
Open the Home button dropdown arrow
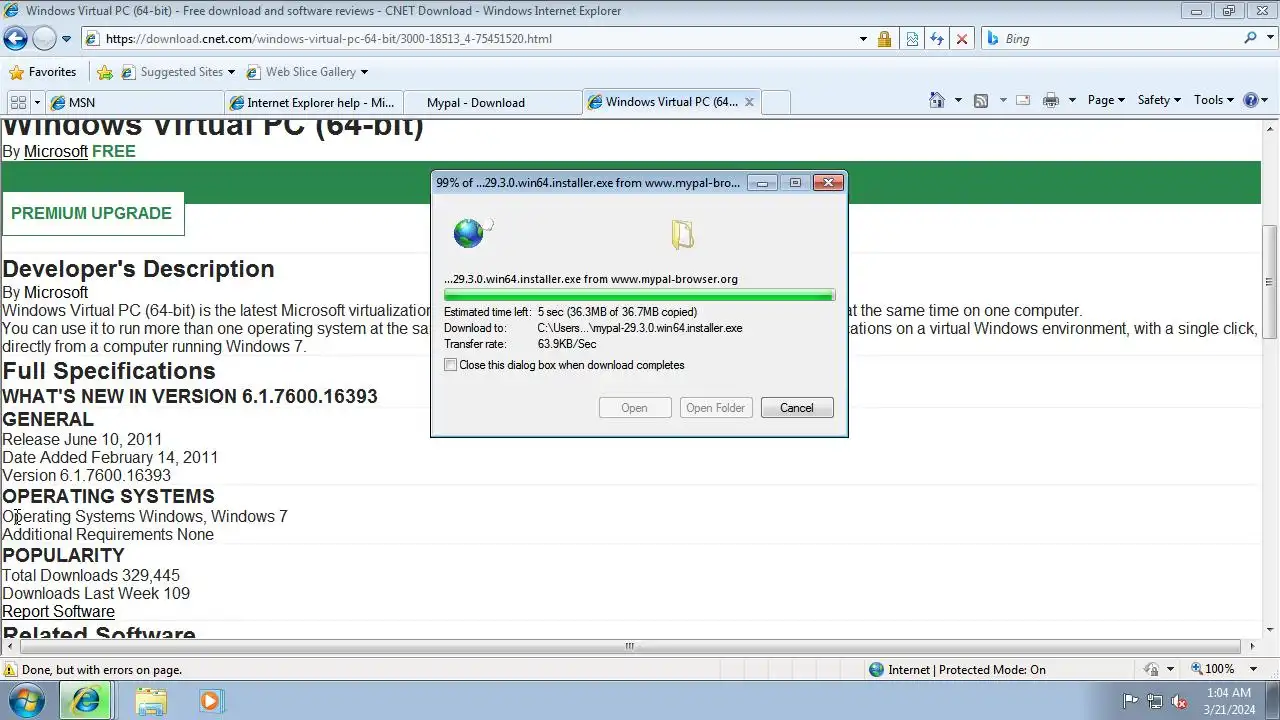pyautogui.click(x=958, y=100)
